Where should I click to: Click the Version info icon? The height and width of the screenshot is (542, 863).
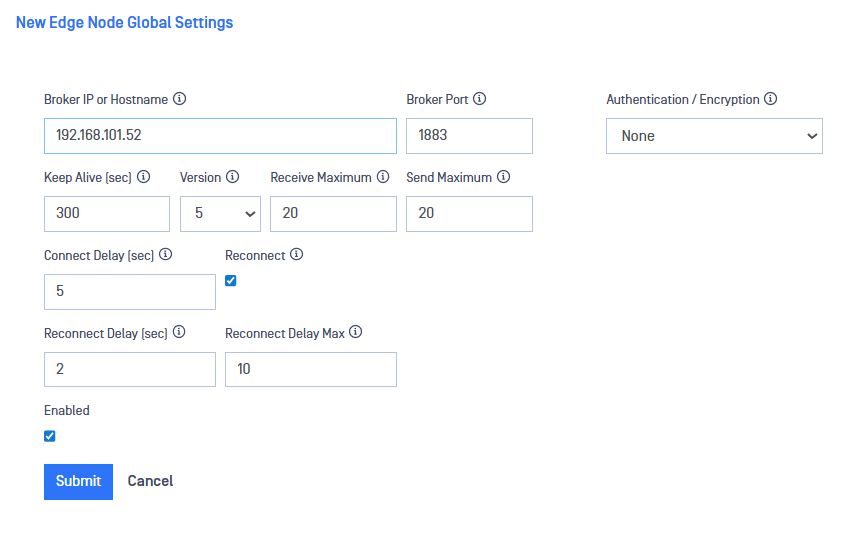pyautogui.click(x=233, y=177)
